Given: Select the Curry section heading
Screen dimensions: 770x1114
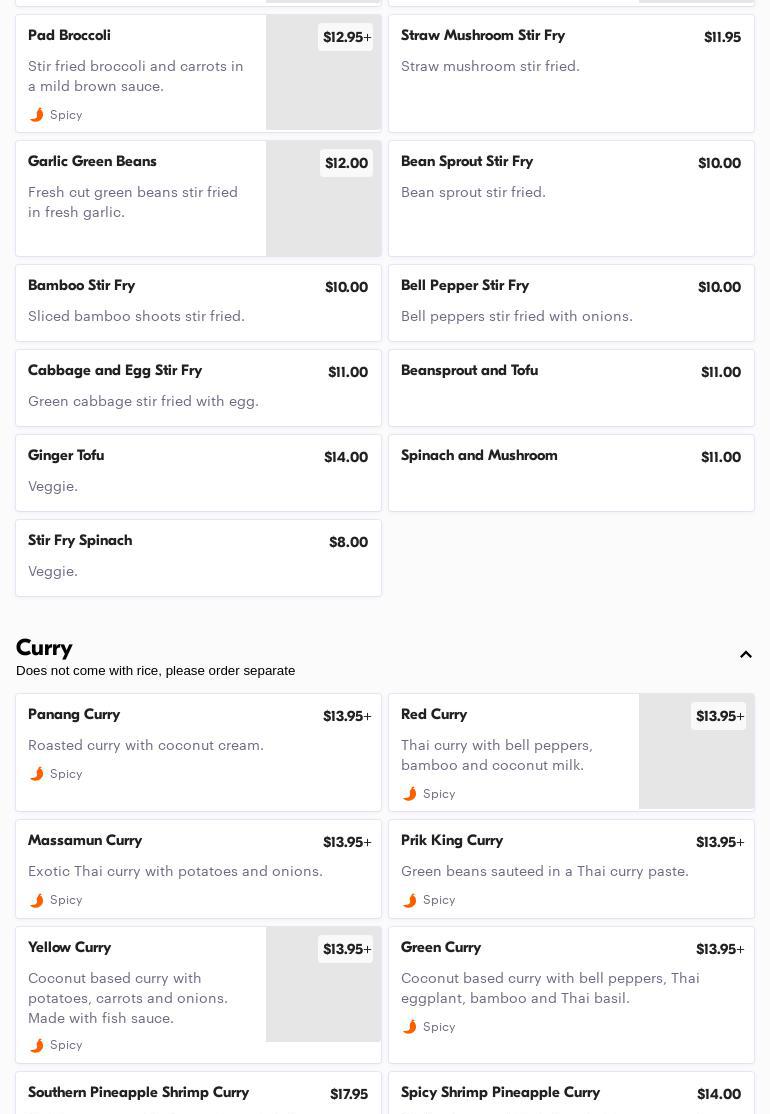Looking at the screenshot, I should [x=44, y=648].
